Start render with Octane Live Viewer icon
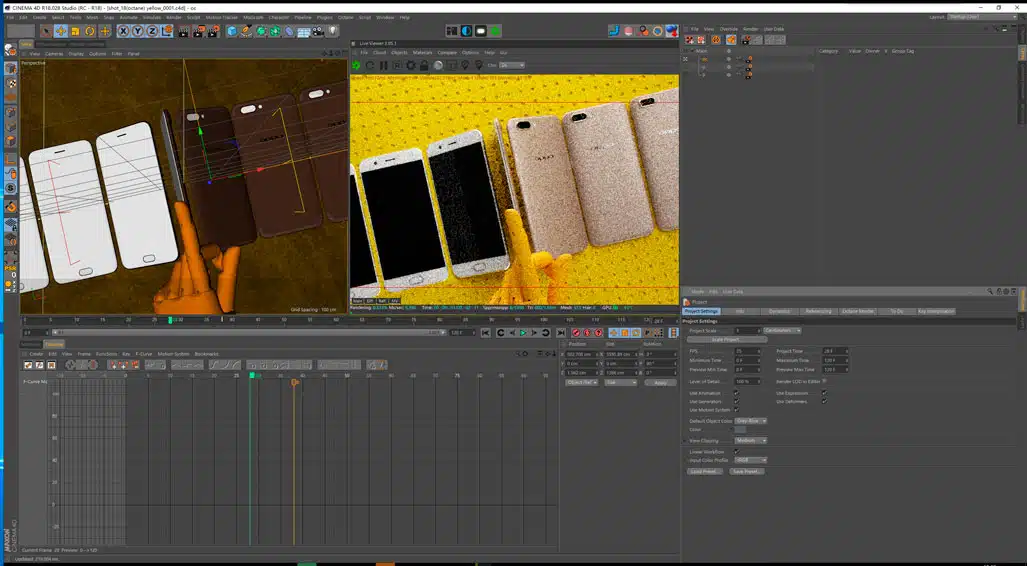1027x566 pixels. 356,66
